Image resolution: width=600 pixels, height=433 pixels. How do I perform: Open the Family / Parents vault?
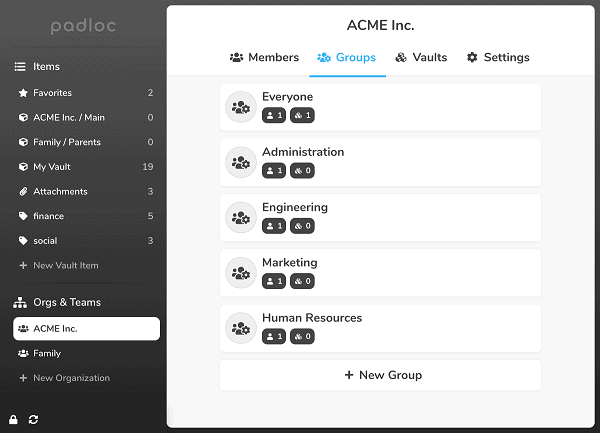pyautogui.click(x=86, y=142)
